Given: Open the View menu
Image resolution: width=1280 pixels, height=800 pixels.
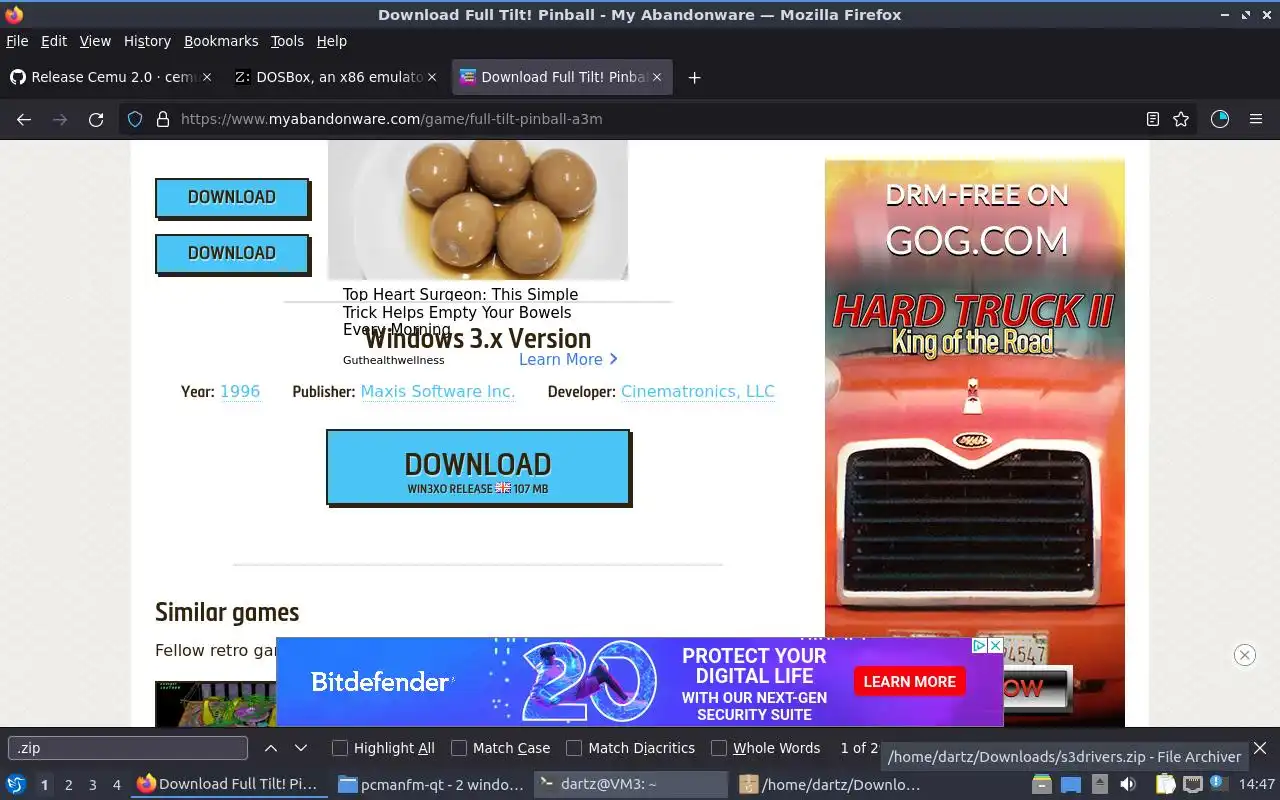Looking at the screenshot, I should [x=95, y=41].
